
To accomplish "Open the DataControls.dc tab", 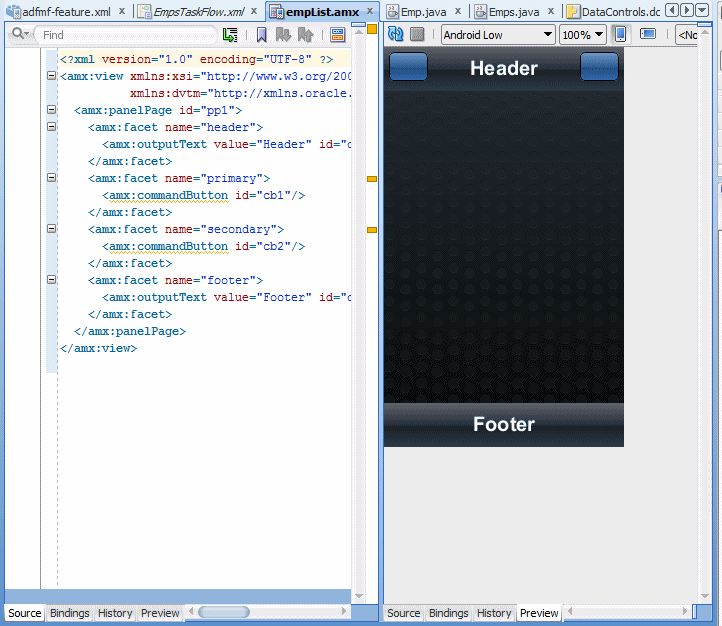I will click(x=621, y=12).
